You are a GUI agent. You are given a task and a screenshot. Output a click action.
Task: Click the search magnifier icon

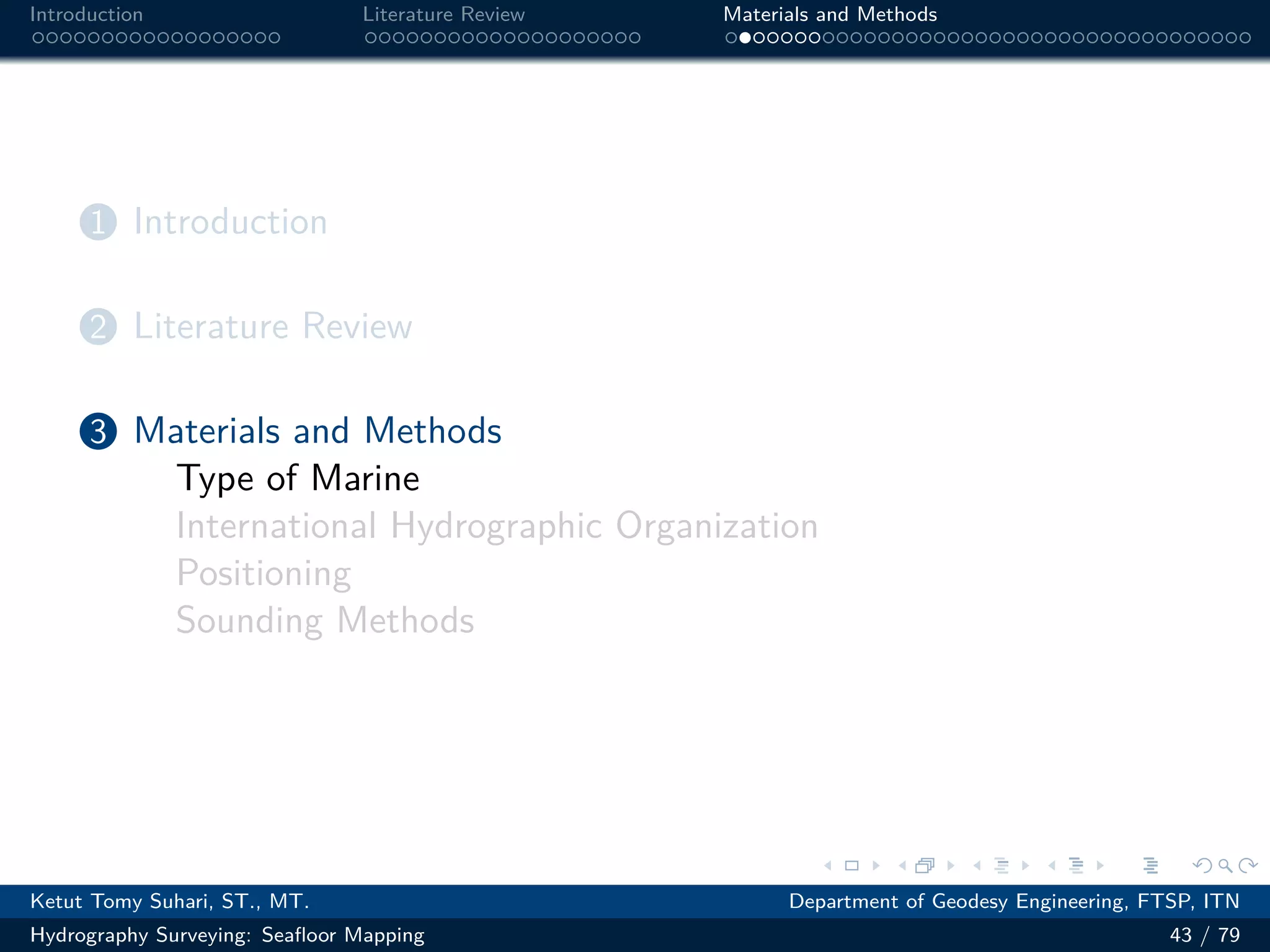(x=1225, y=866)
